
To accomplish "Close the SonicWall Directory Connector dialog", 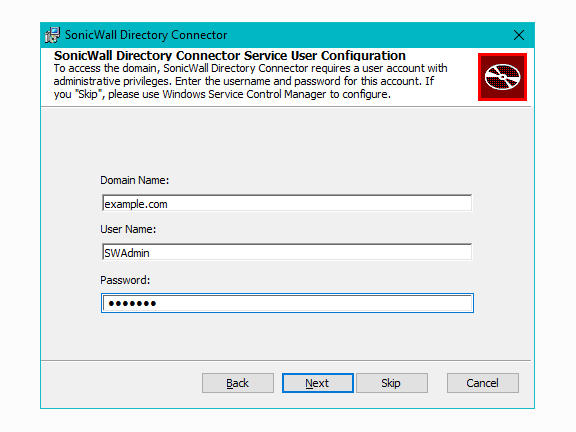I will click(519, 35).
